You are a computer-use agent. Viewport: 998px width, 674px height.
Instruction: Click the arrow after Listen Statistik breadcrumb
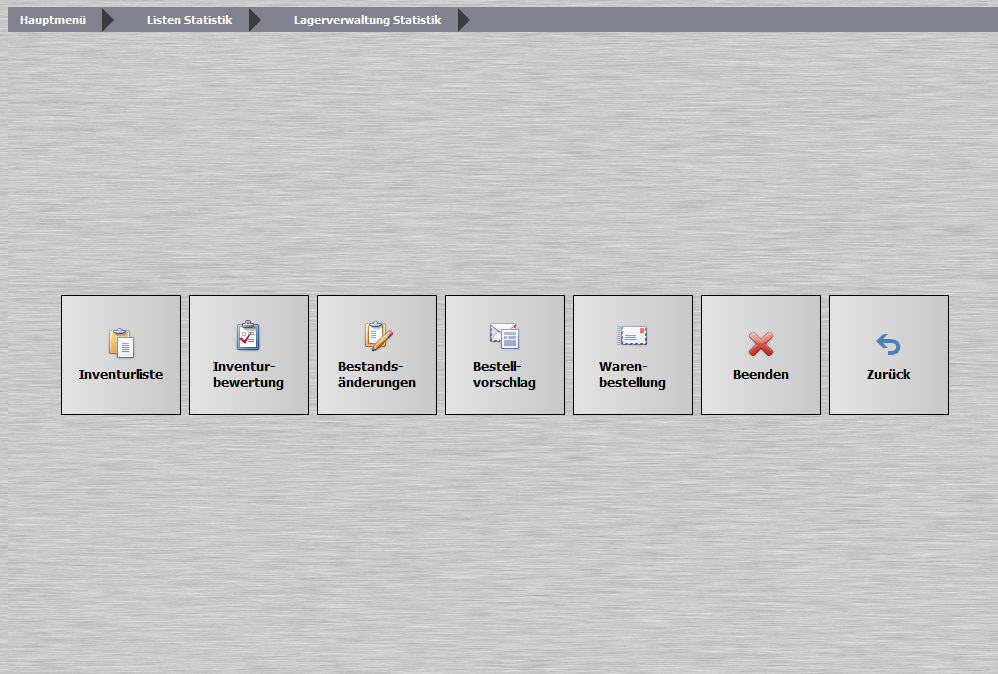(255, 20)
